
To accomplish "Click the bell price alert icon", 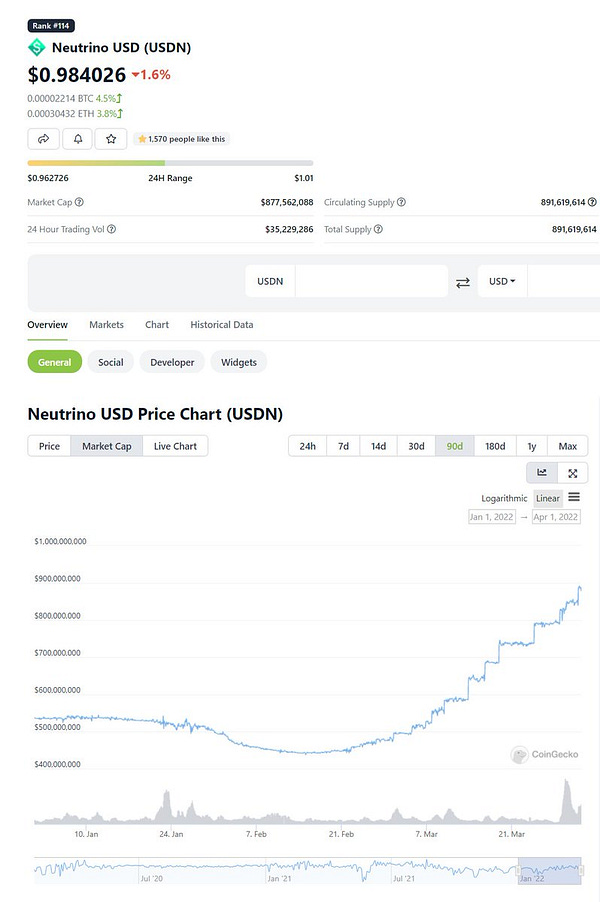I will tap(78, 139).
